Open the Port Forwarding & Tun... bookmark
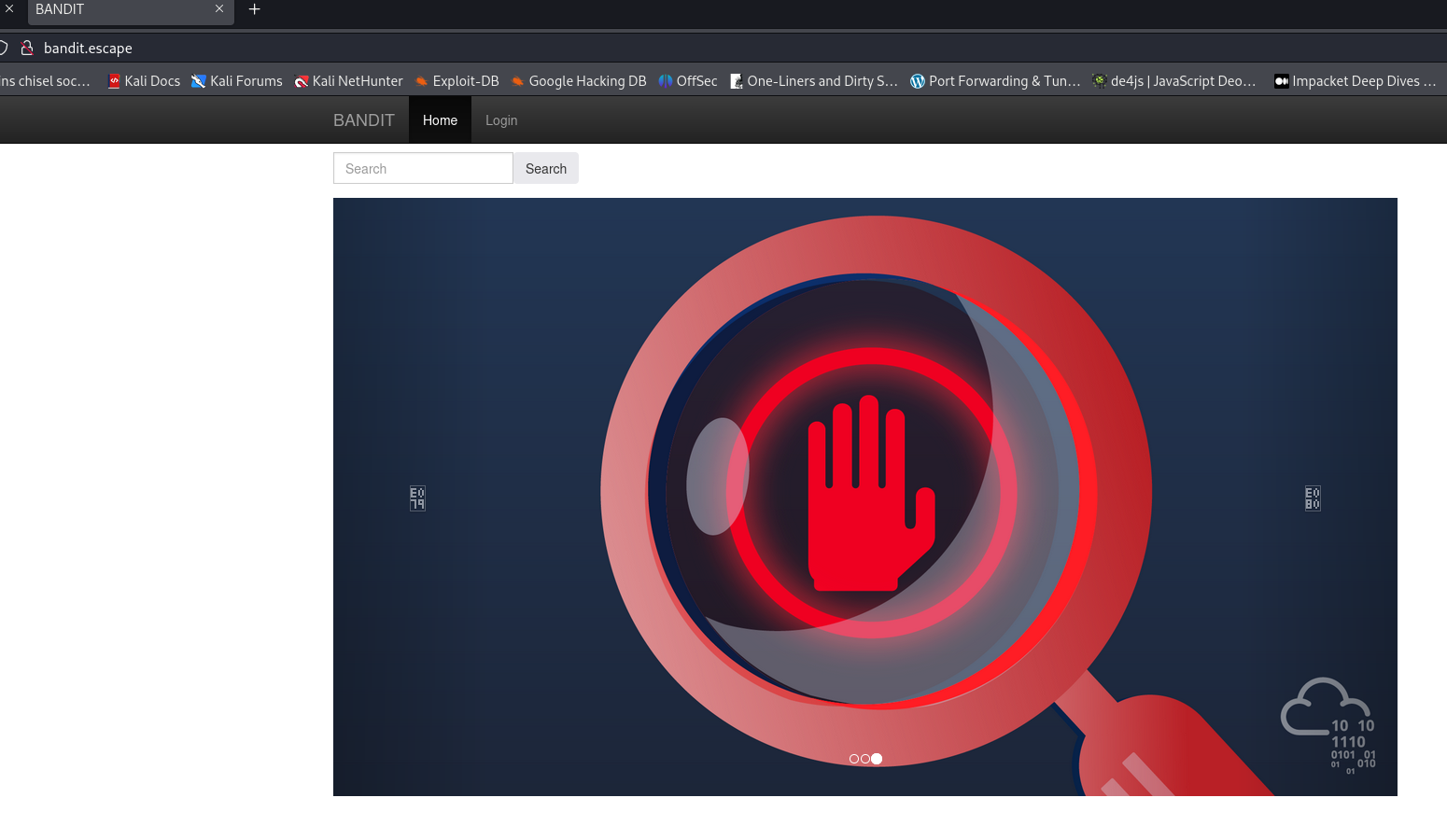The height and width of the screenshot is (840, 1447). point(995,81)
